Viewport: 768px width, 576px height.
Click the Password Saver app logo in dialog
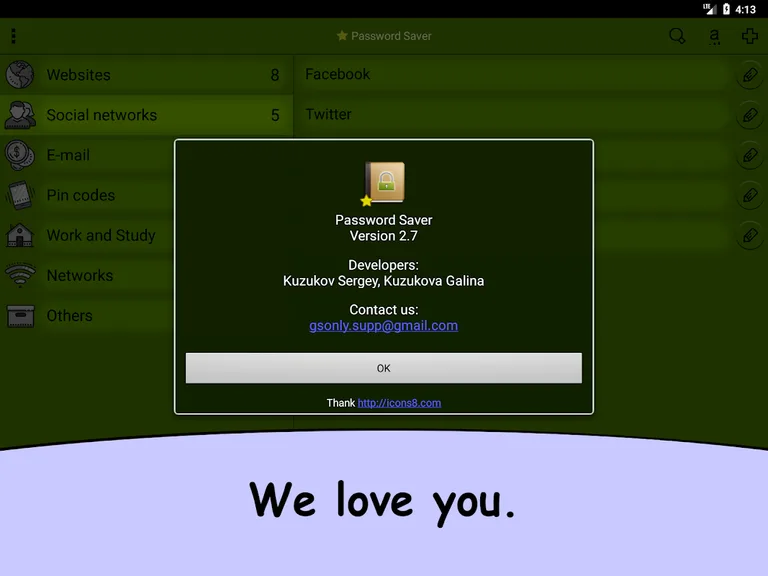click(384, 183)
